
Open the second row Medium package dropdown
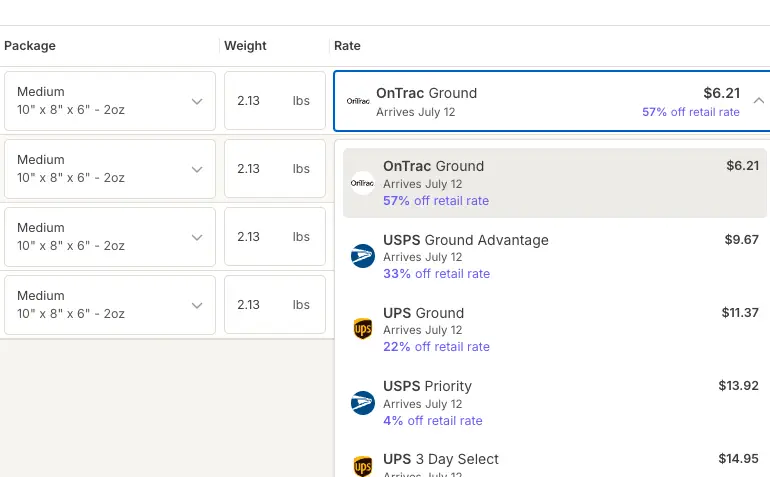pyautogui.click(x=110, y=168)
